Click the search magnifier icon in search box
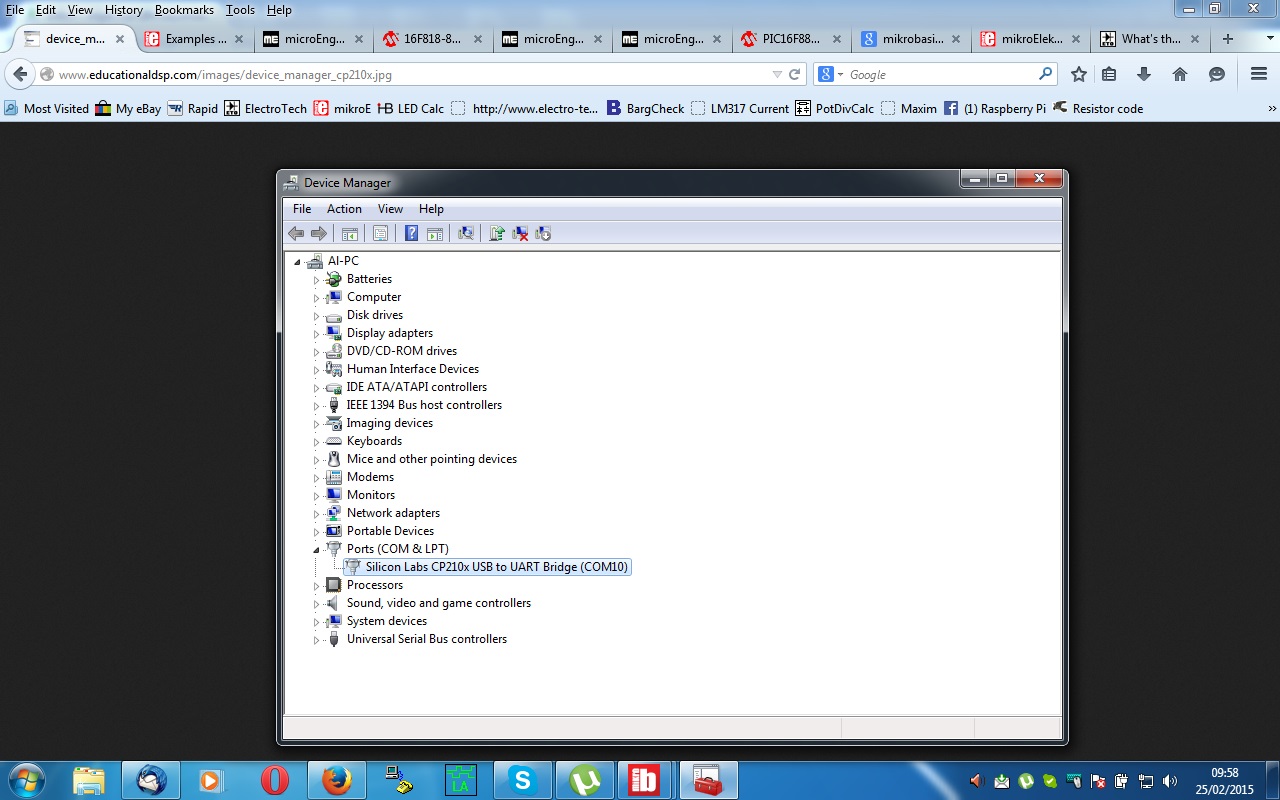 [1045, 74]
